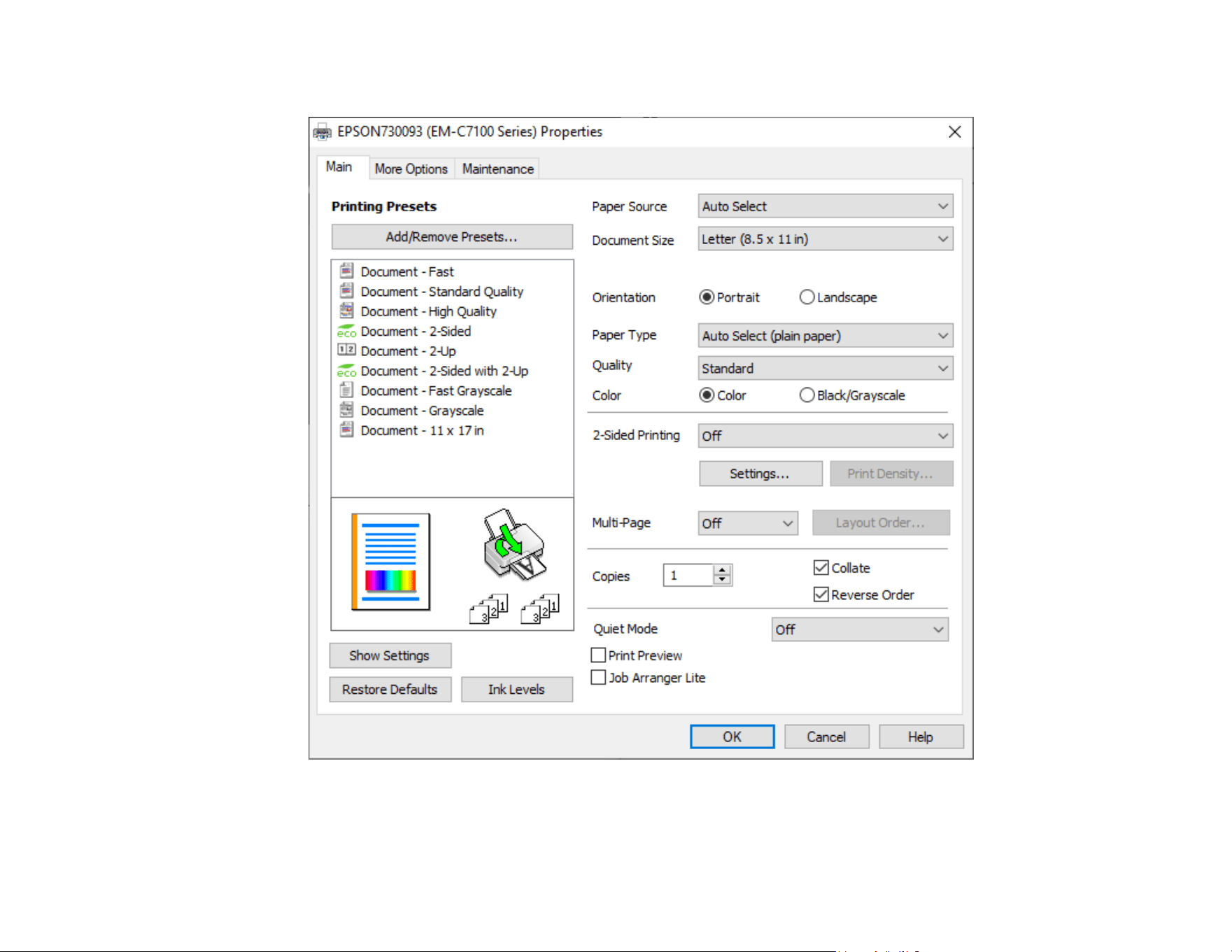Select Document - 2-Sided with 2-Up preset
Image resolution: width=1232 pixels, height=952 pixels.
click(444, 371)
